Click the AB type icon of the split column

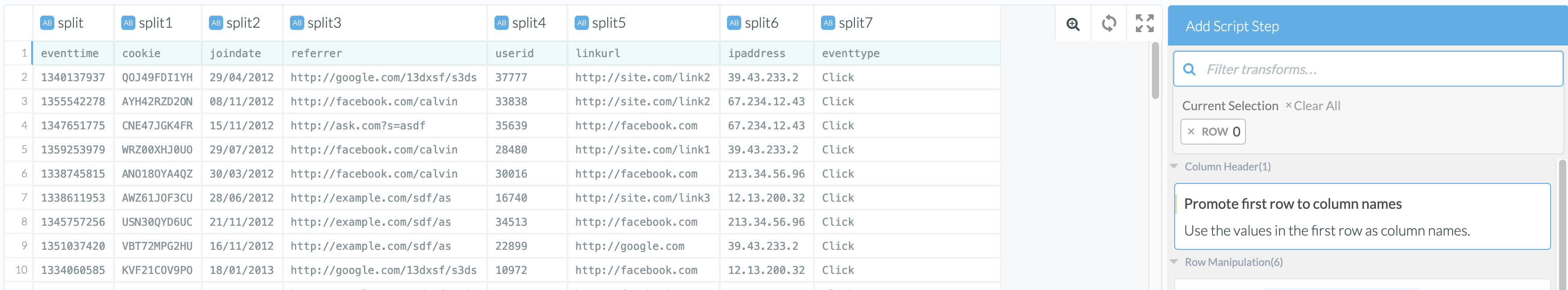47,23
